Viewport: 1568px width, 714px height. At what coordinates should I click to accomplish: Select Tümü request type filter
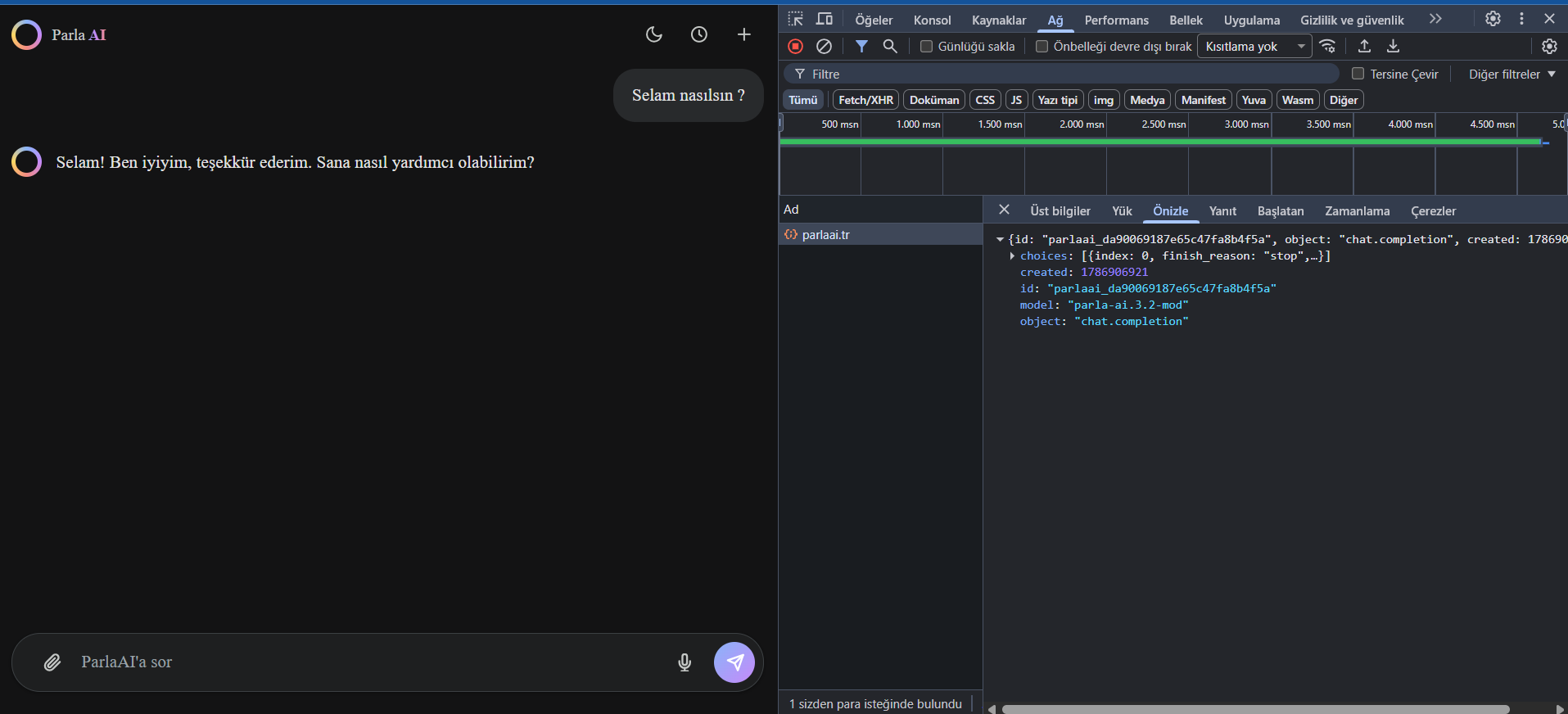click(802, 100)
